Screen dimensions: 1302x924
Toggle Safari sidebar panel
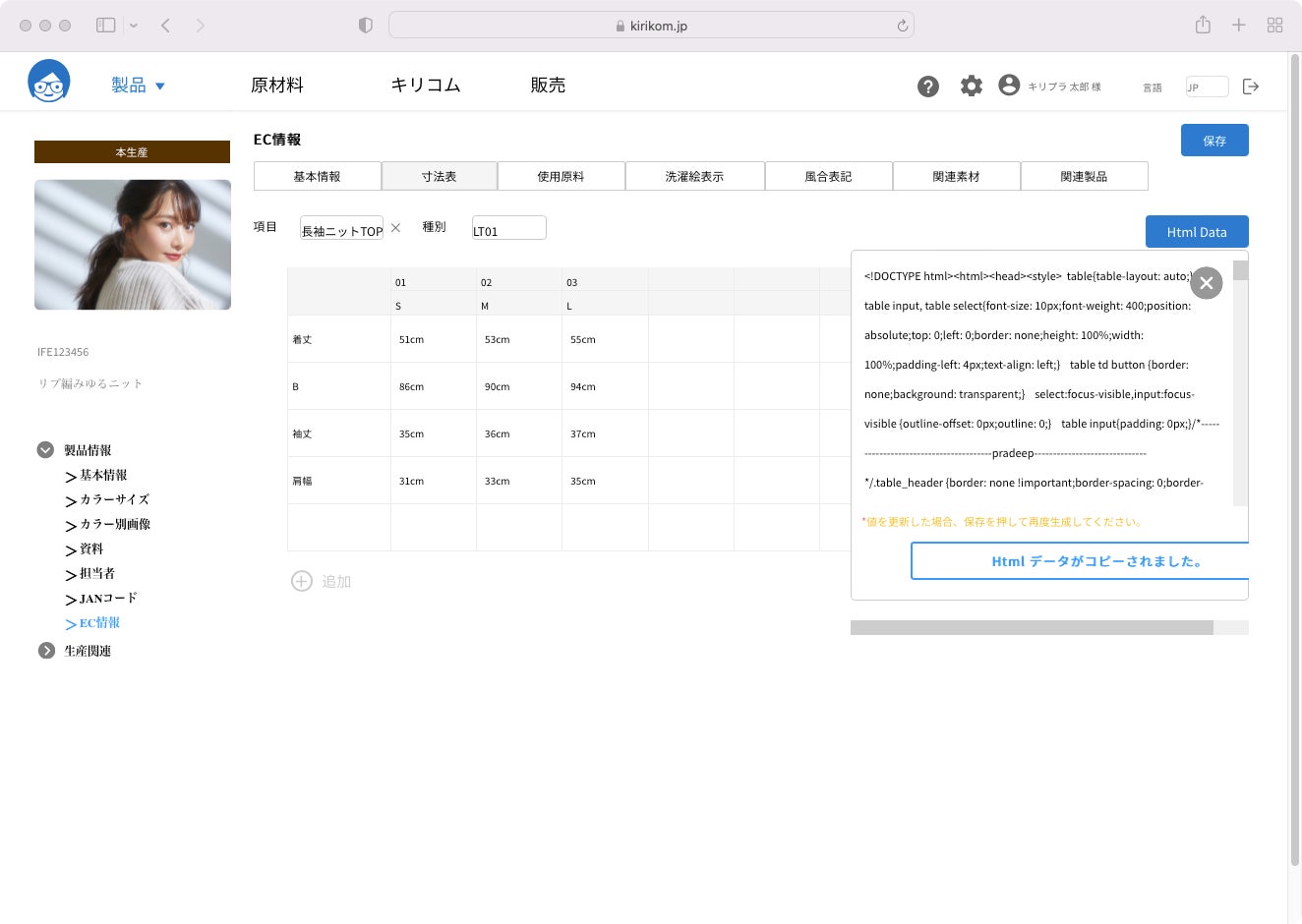105,26
